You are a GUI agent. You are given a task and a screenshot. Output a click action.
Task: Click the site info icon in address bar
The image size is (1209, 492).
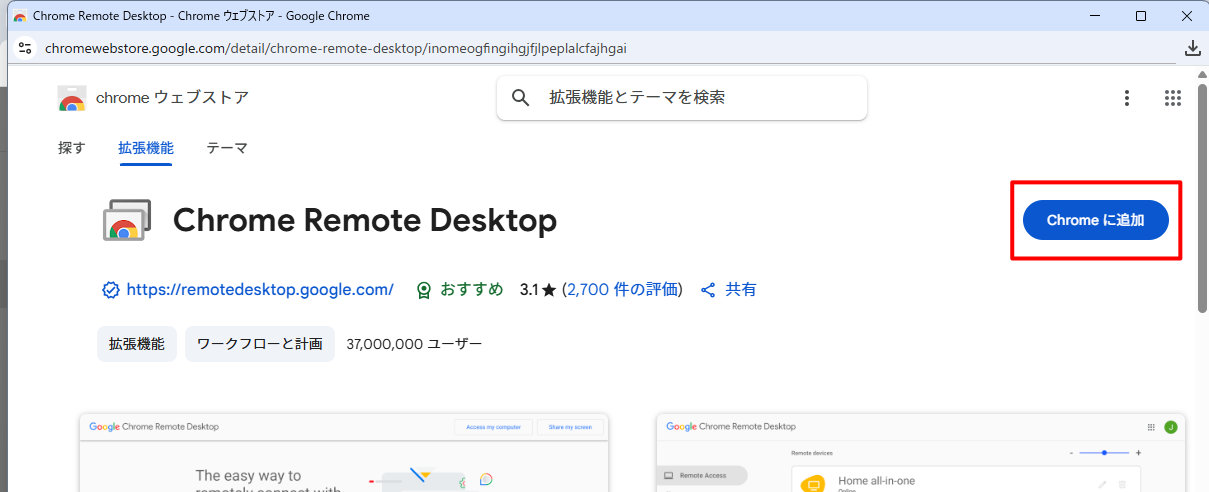click(25, 48)
